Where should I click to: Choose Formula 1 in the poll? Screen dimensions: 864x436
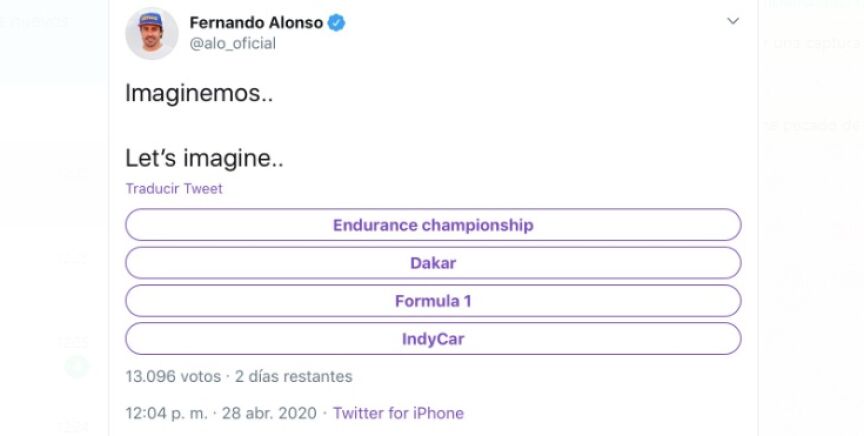432,301
